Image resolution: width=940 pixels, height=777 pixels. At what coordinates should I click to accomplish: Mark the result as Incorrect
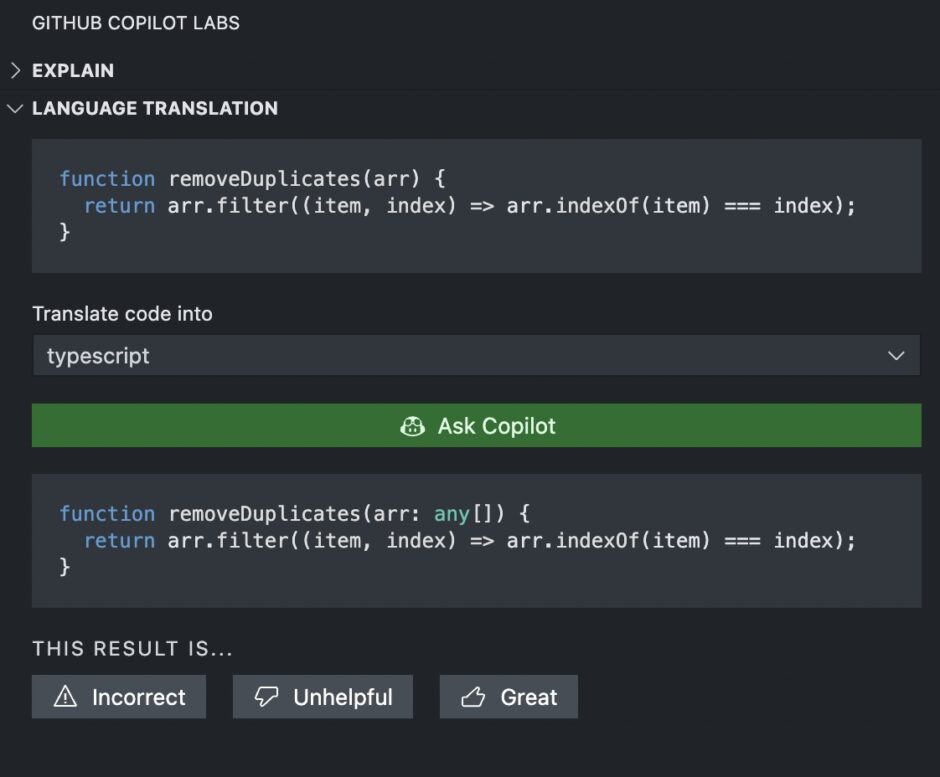pyautogui.click(x=118, y=697)
